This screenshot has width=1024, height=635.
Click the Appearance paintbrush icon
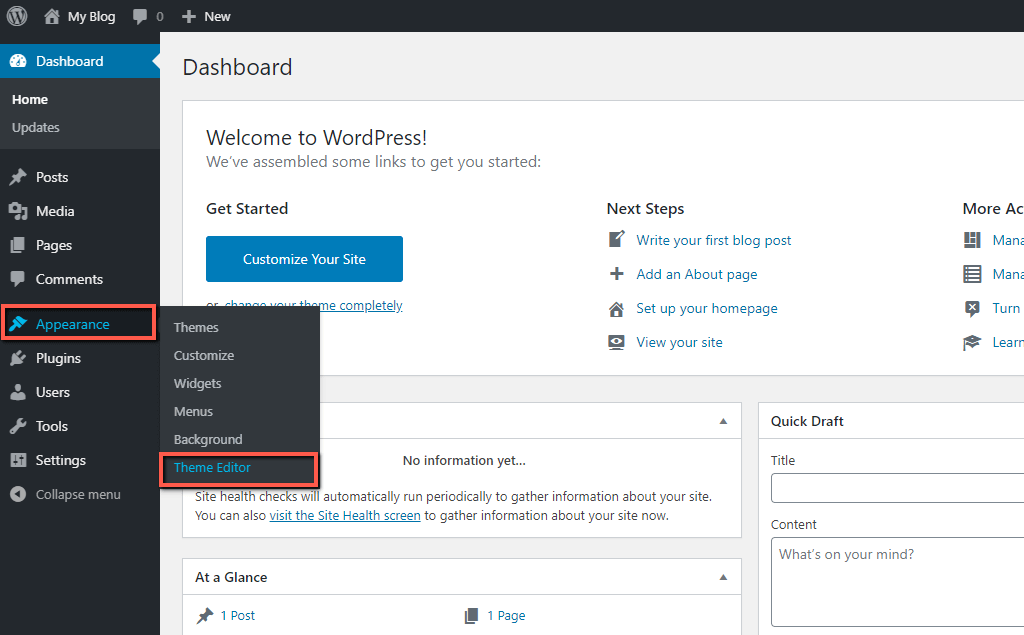pos(18,324)
